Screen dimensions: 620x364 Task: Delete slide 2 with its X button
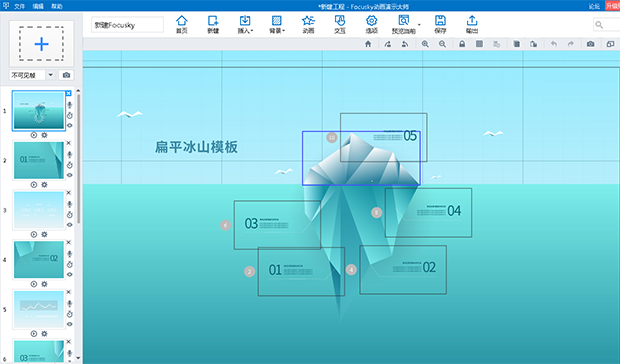[69, 143]
